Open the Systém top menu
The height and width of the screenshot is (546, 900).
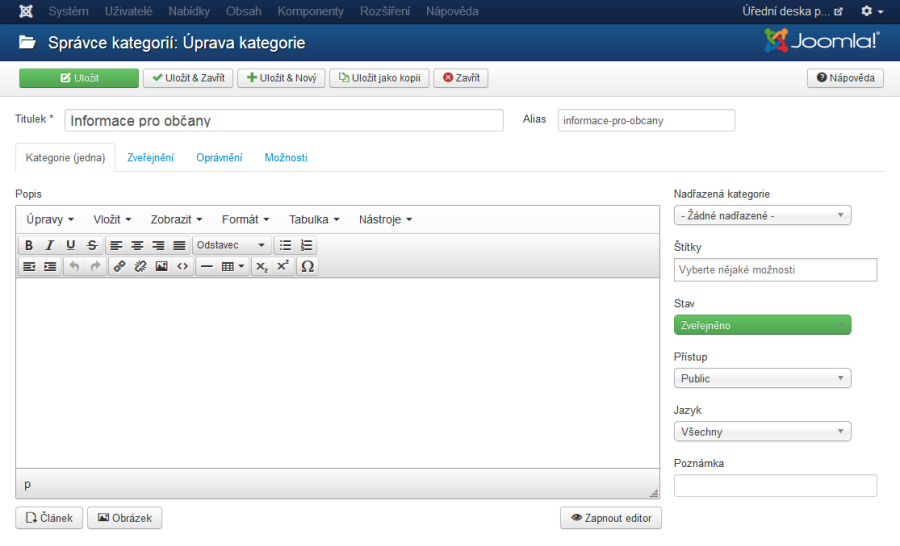pos(68,11)
